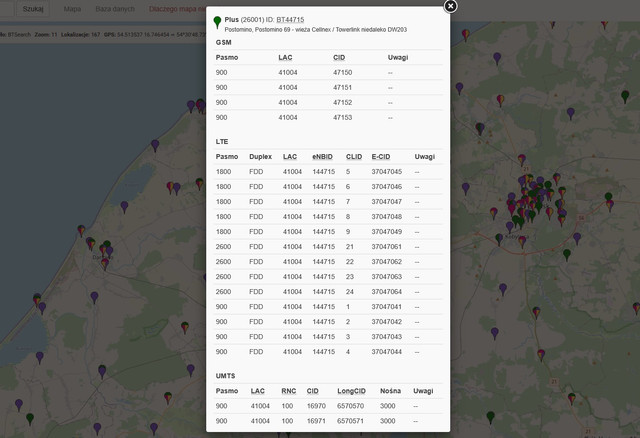Screen dimensions: 640x438
Task: Select CLID value 21 in LTE table
Action: click(350, 247)
